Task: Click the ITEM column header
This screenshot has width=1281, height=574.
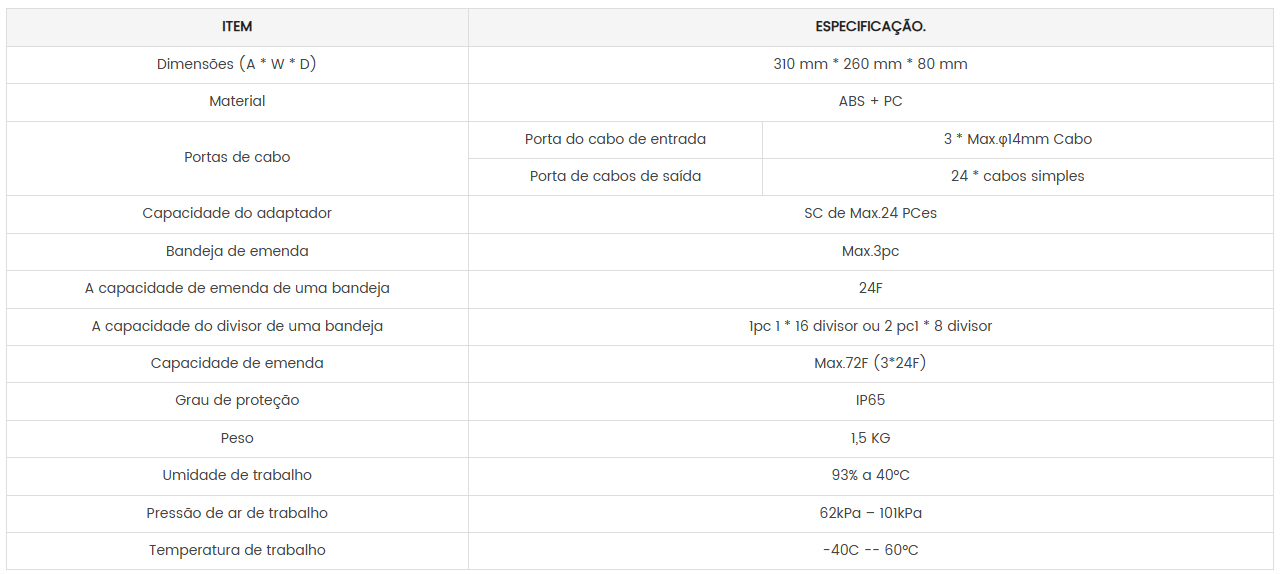Action: coord(237,27)
